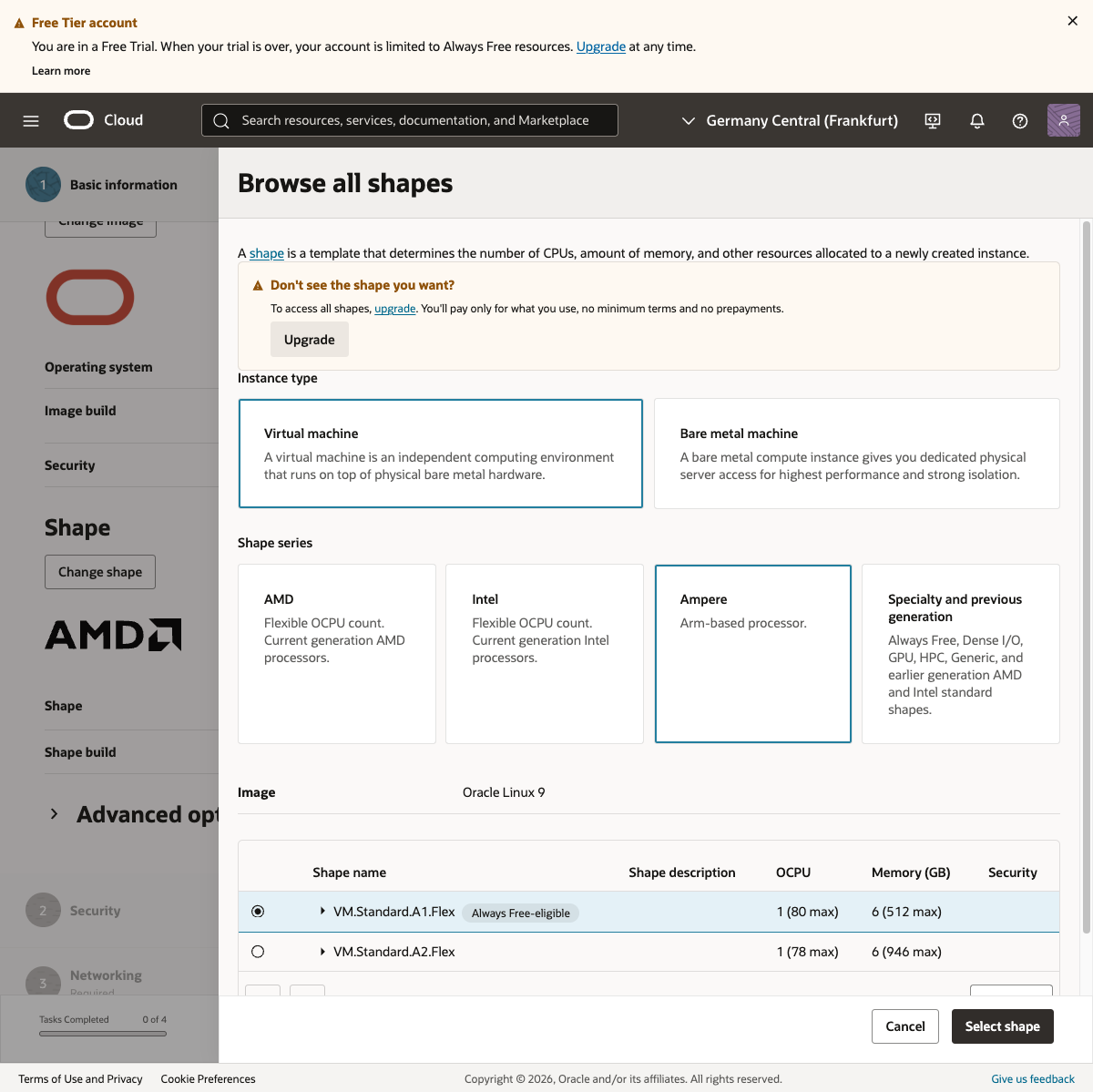
Task: Focus the search resources input field
Action: [424, 120]
